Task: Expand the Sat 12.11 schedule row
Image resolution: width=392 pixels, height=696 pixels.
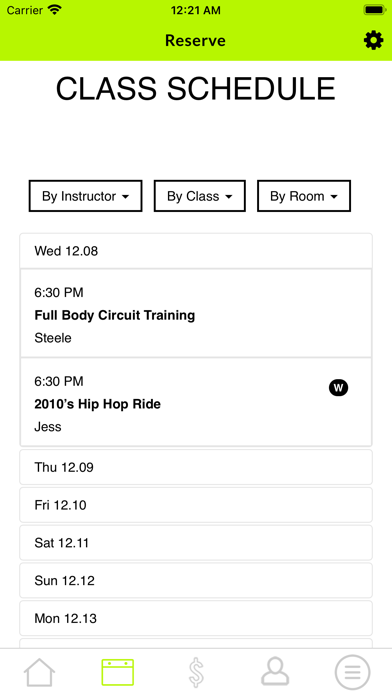Action: (x=196, y=542)
